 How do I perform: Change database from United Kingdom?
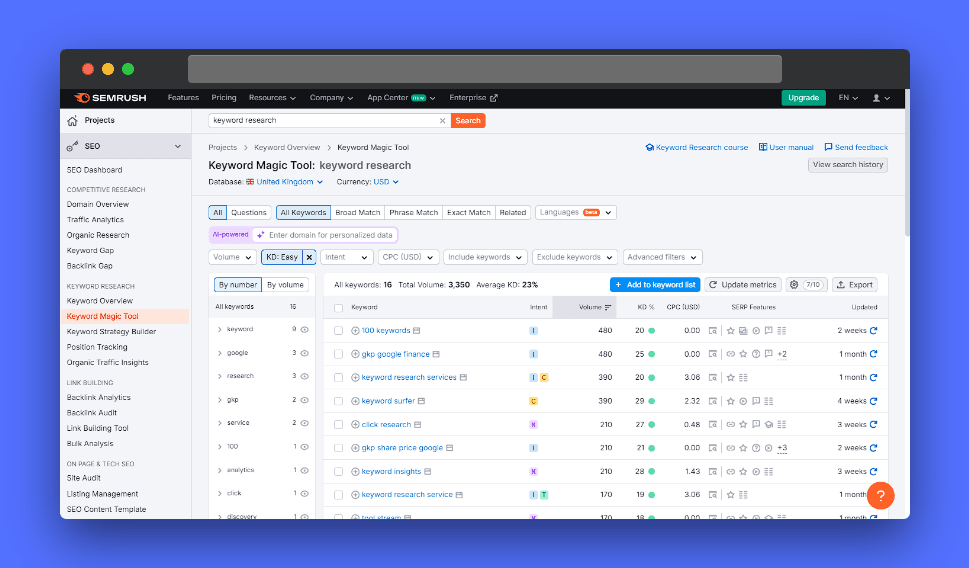(284, 182)
